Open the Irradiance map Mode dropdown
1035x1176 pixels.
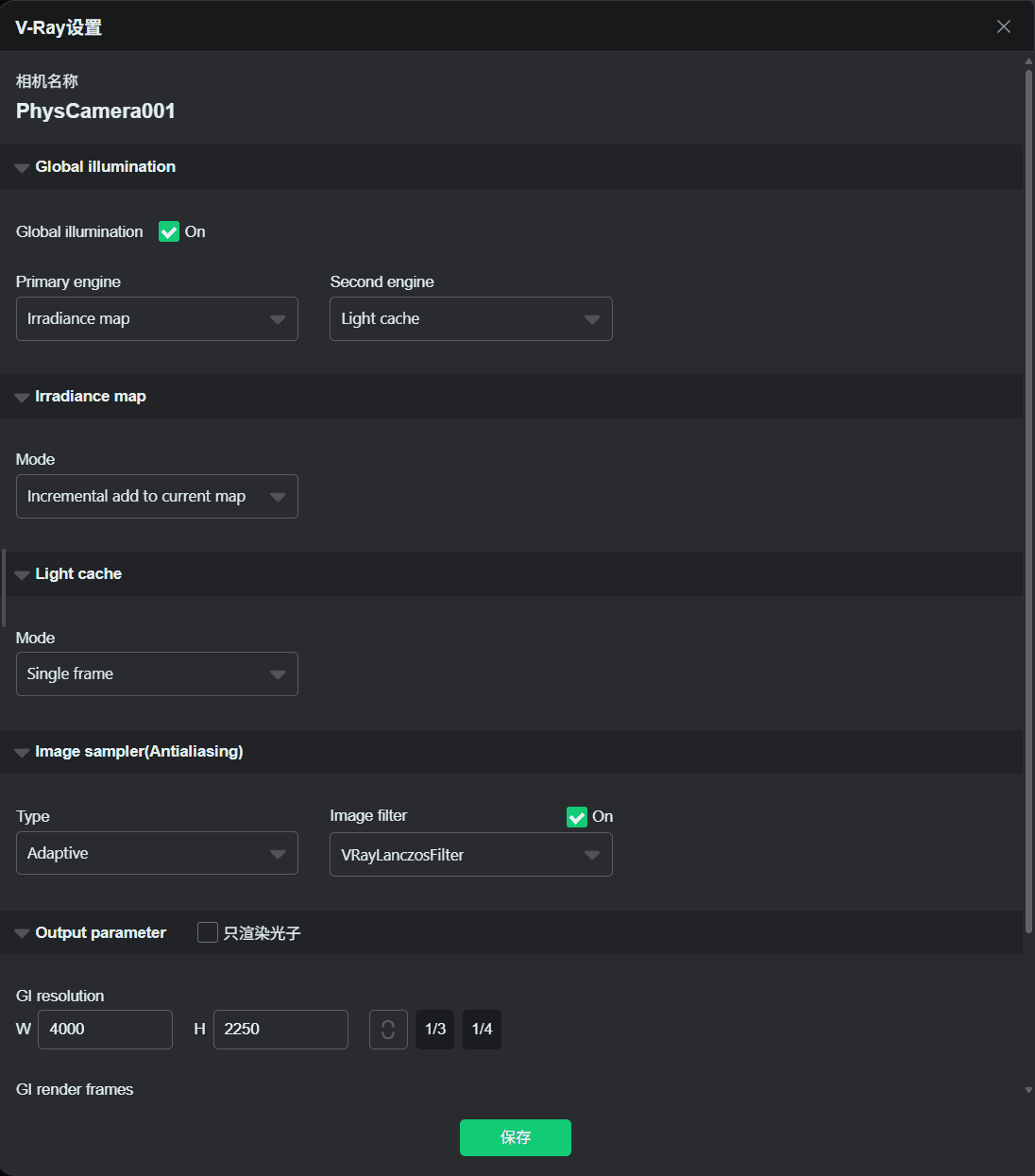(157, 497)
